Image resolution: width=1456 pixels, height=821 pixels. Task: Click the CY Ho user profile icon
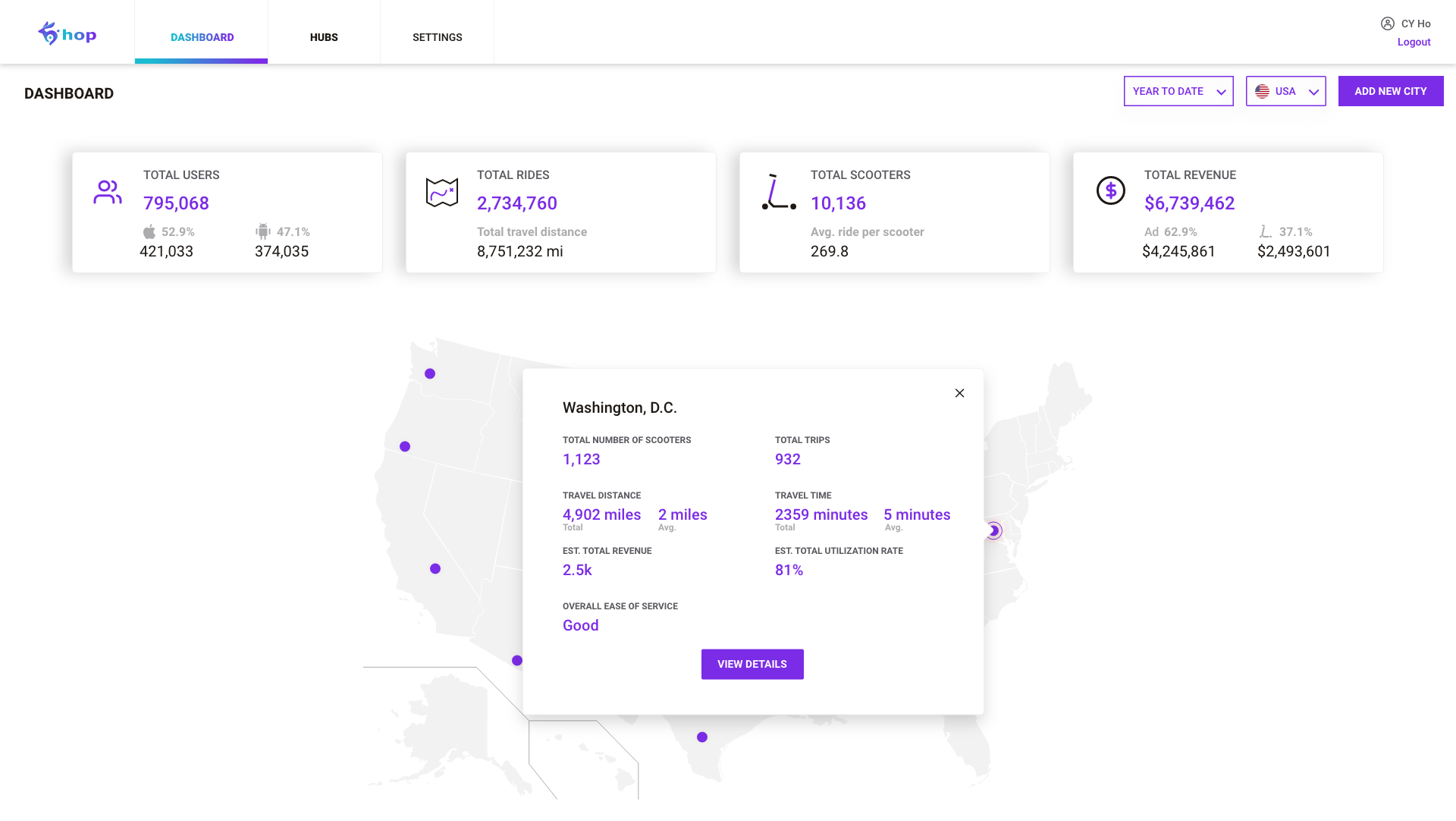coord(1388,24)
